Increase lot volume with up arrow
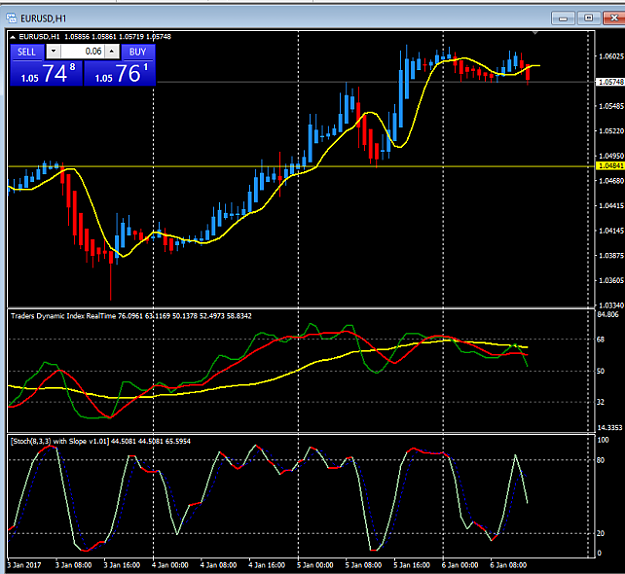Image resolution: width=625 pixels, height=574 pixels. pyautogui.click(x=112, y=51)
